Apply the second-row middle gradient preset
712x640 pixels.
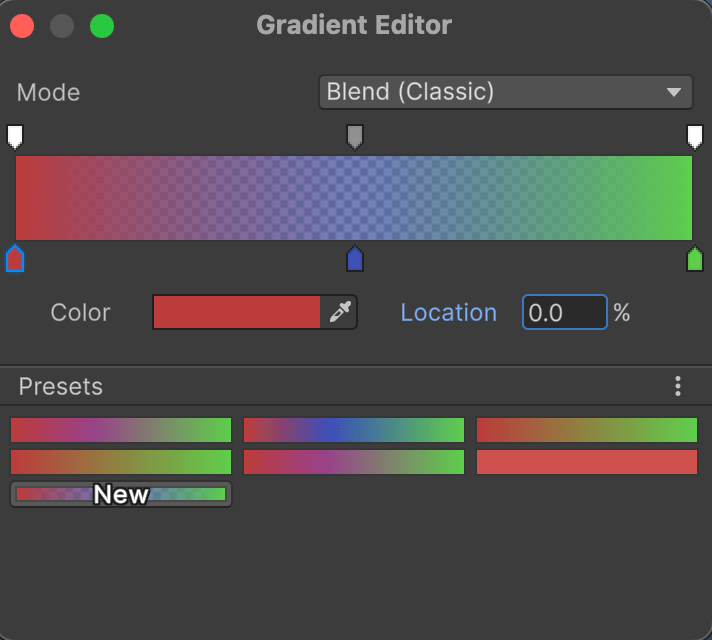click(354, 462)
